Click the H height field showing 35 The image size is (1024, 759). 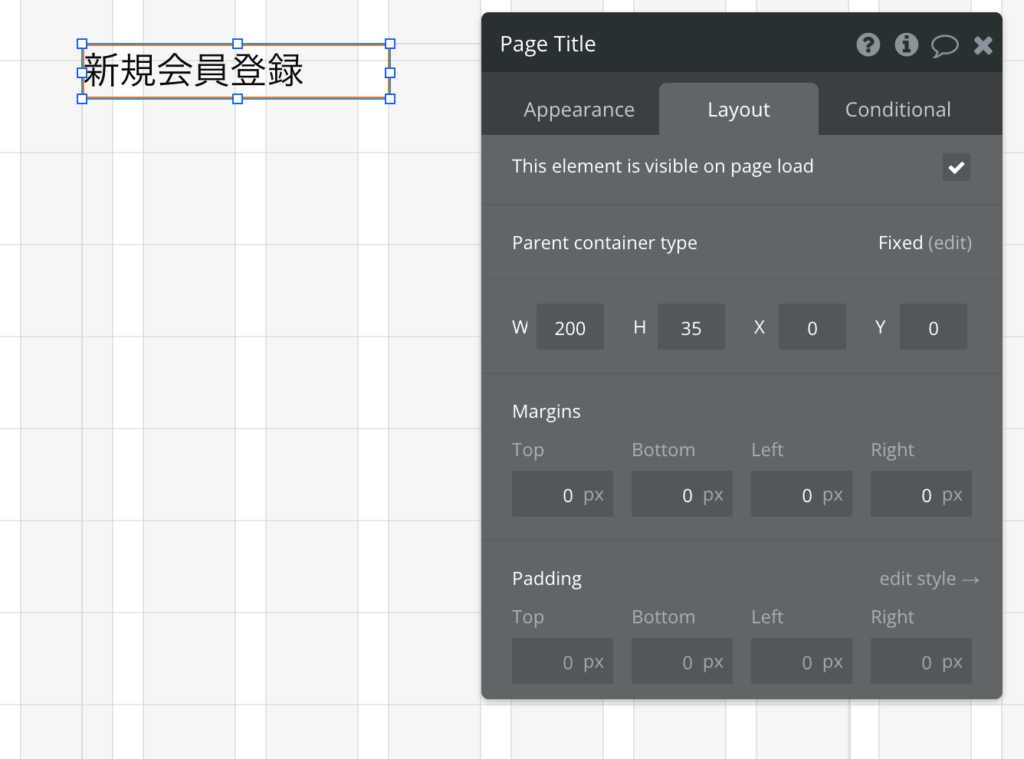tap(691, 327)
